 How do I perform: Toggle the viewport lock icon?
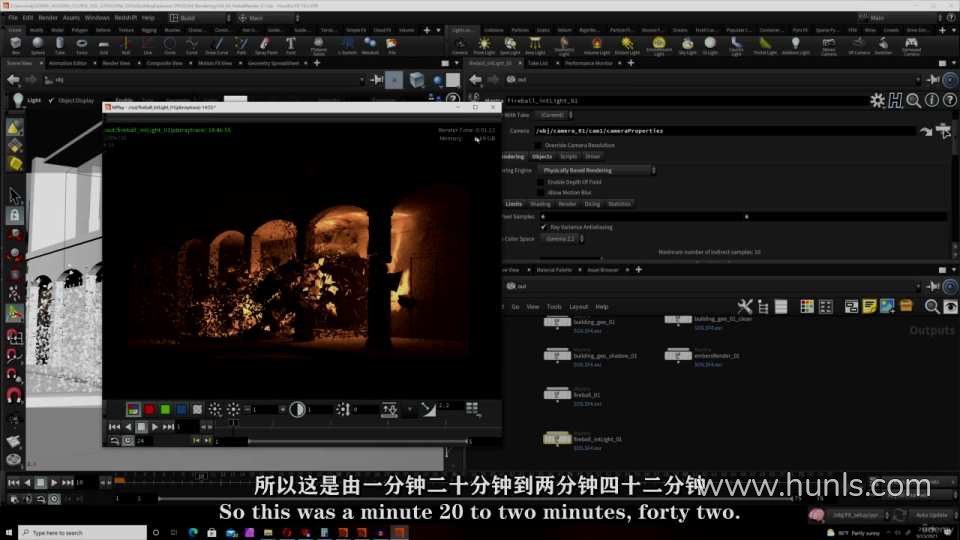(14, 216)
